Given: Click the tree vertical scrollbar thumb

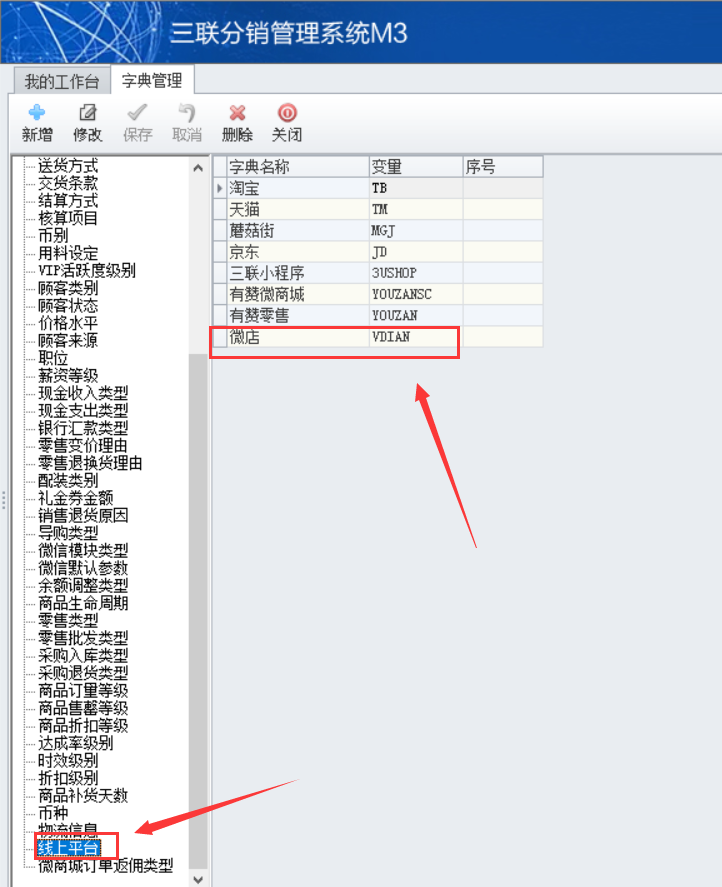Looking at the screenshot, I should pyautogui.click(x=198, y=611).
